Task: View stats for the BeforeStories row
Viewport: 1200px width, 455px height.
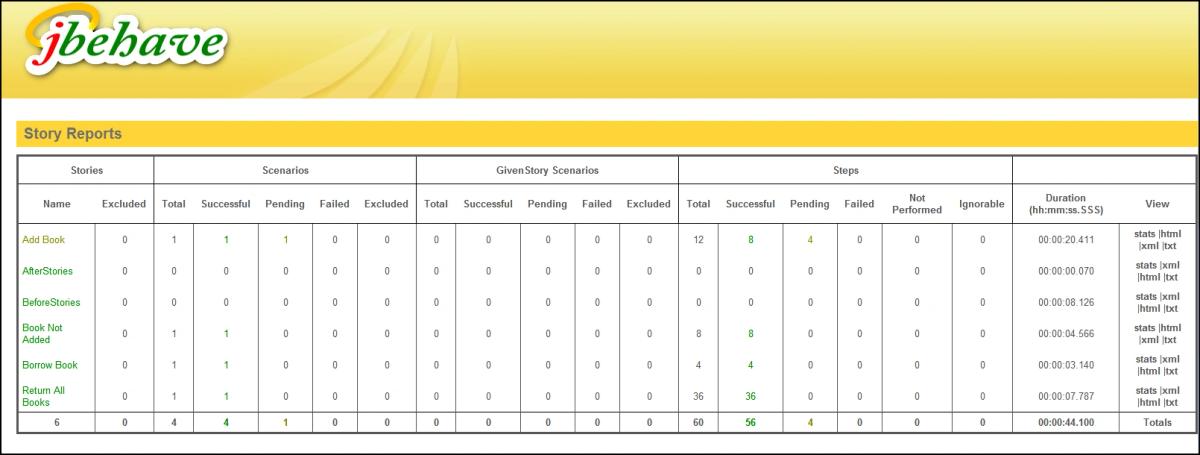Action: coord(1144,296)
